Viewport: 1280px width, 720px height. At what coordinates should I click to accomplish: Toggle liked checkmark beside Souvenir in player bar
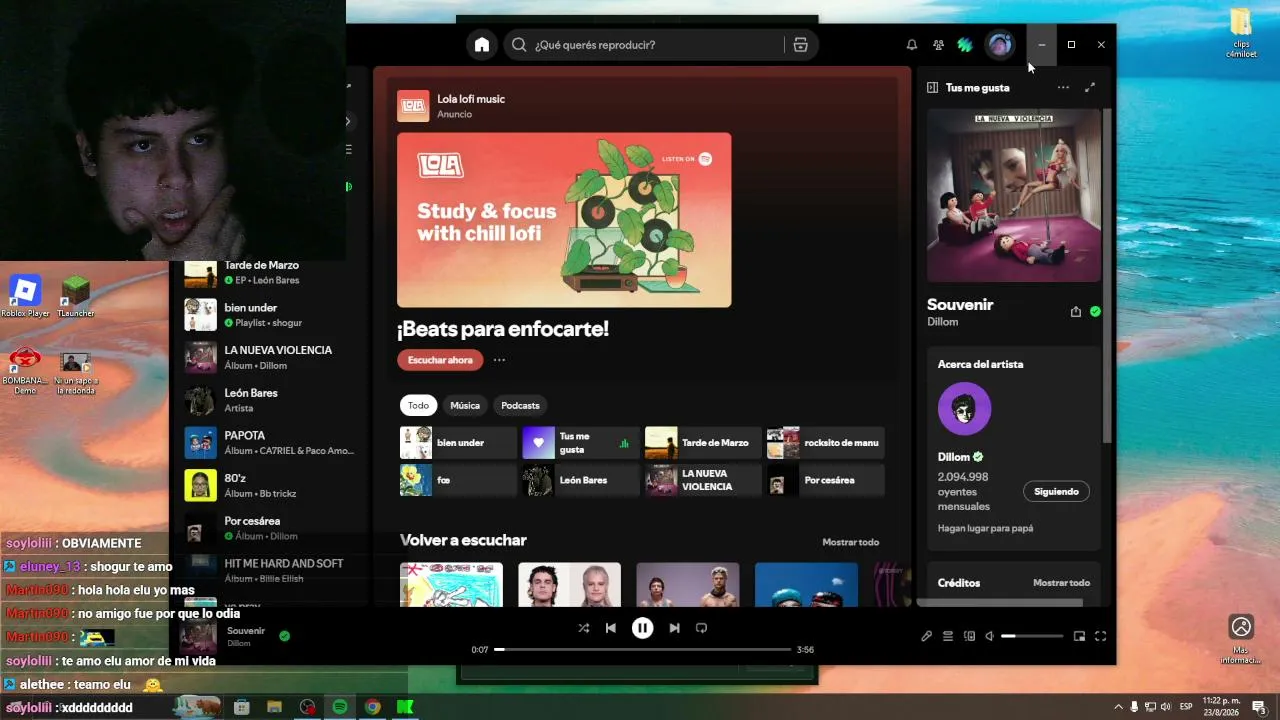click(x=285, y=636)
